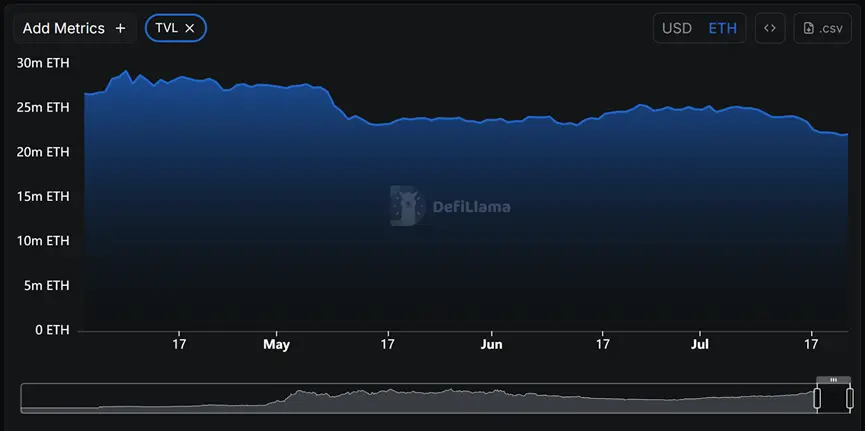Click the embed code icon

pos(769,28)
